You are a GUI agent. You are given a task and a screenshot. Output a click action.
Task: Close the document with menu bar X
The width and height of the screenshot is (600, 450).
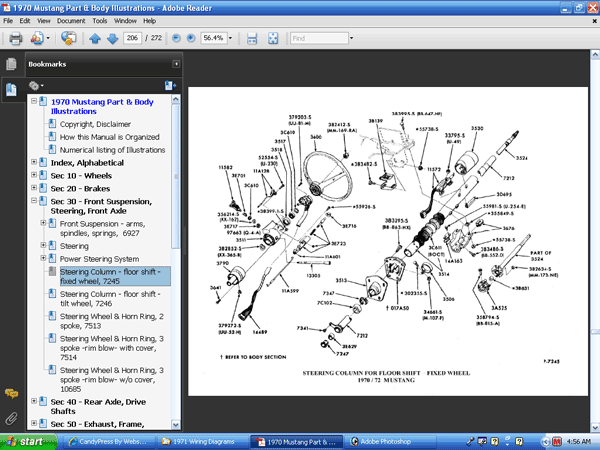(x=595, y=21)
